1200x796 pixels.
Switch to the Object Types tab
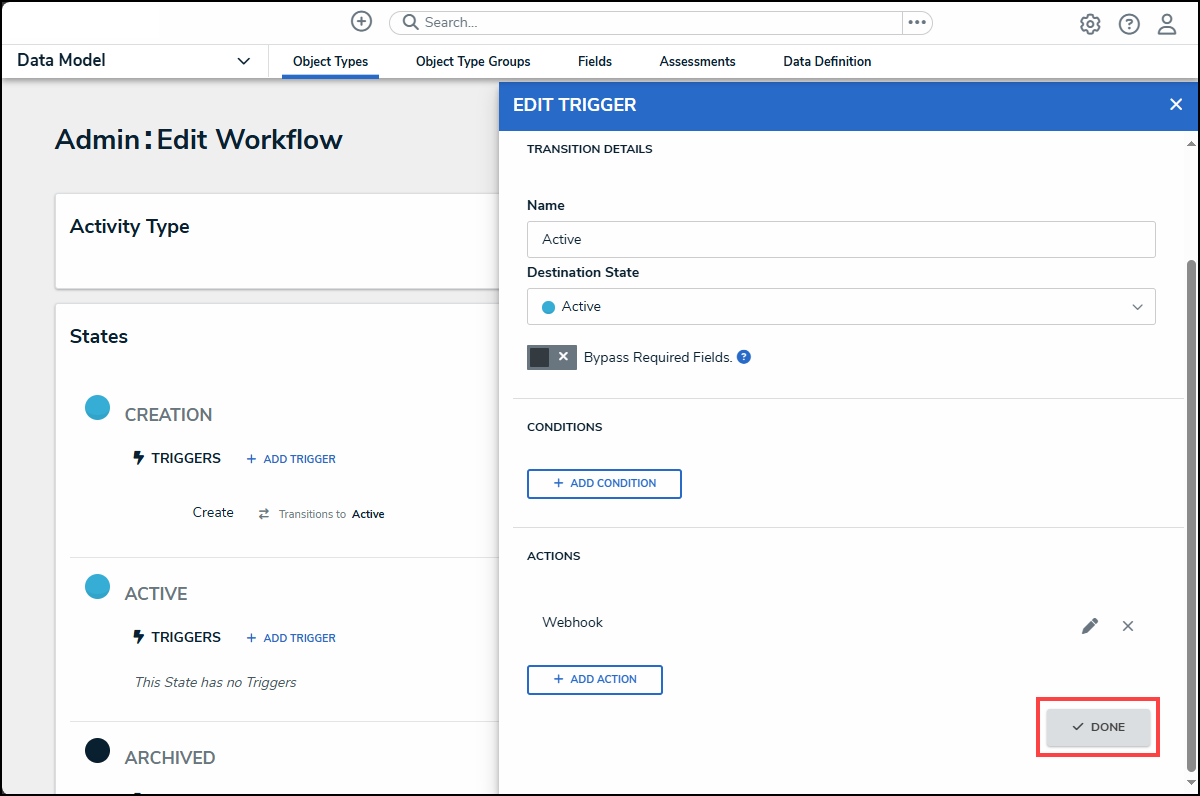point(330,62)
